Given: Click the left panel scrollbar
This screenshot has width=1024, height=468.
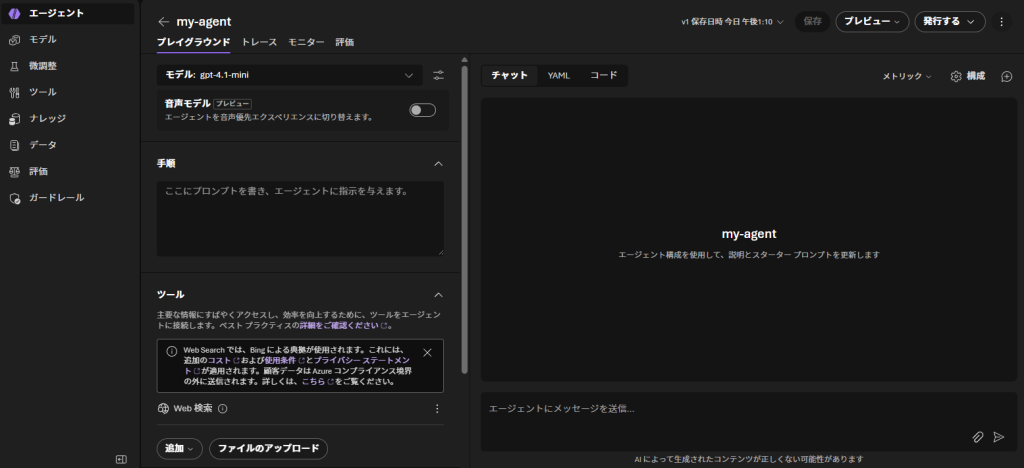Looking at the screenshot, I should 464,219.
